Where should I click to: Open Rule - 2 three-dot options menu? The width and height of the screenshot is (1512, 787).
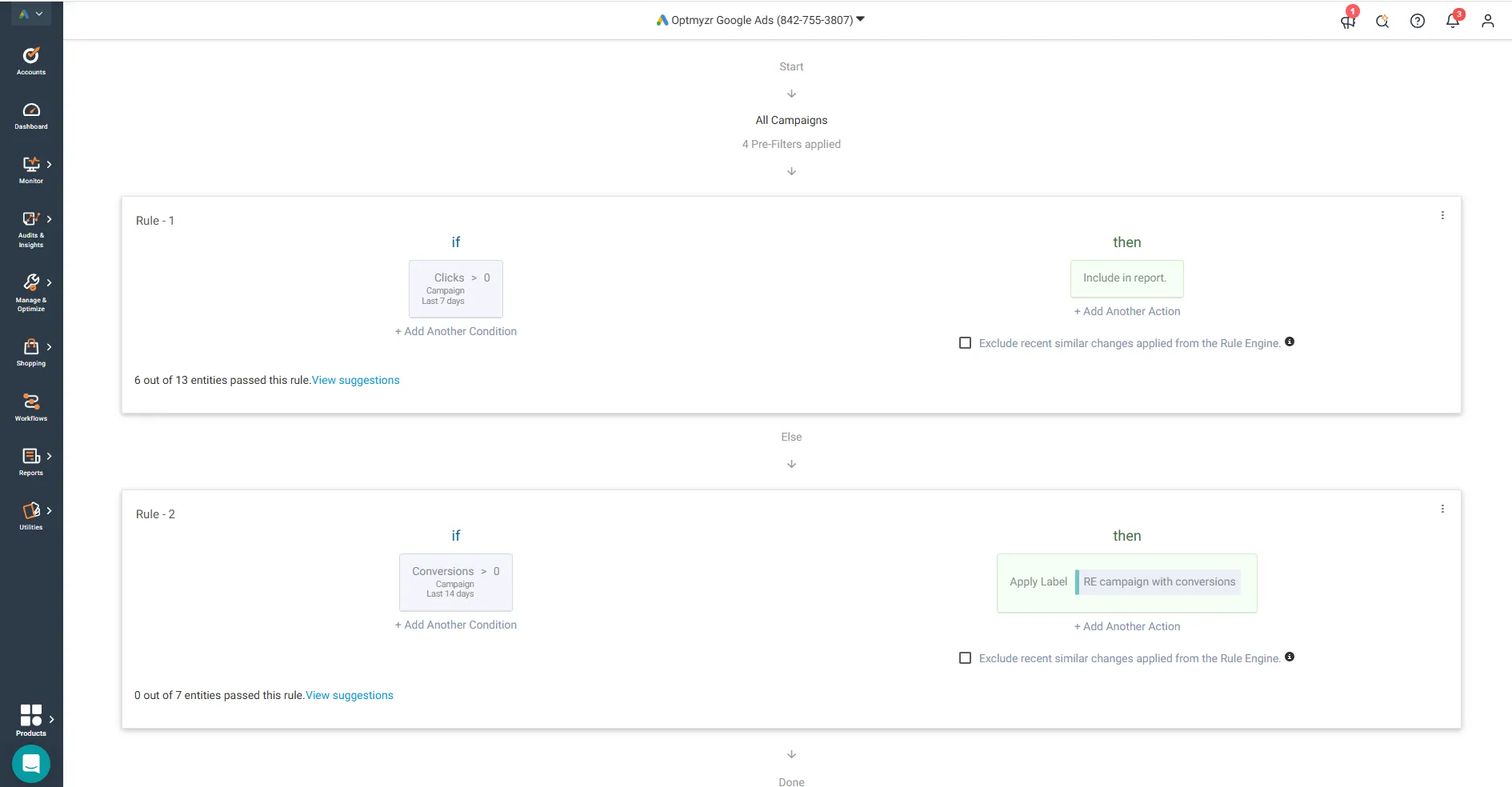click(1442, 509)
